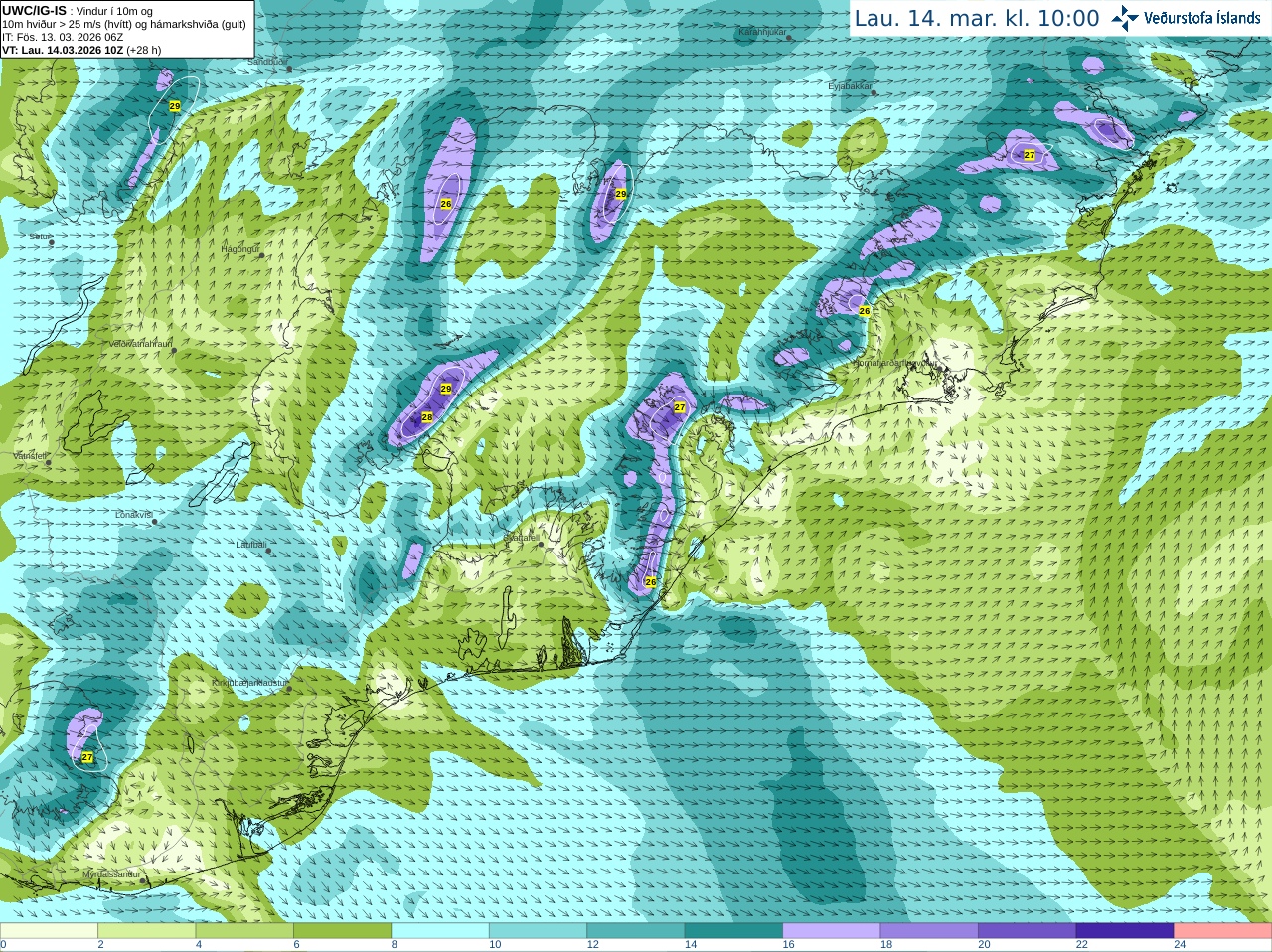Viewport: 1272px width, 952px height.
Task: Select the 4–6 m/s green legend swatch
Action: pos(244,930)
